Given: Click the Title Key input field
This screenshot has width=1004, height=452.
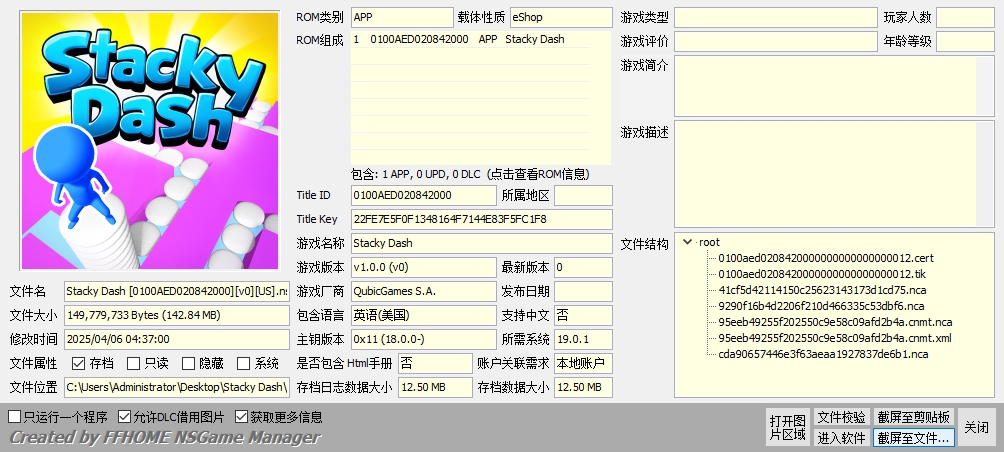Looking at the screenshot, I should point(480,219).
